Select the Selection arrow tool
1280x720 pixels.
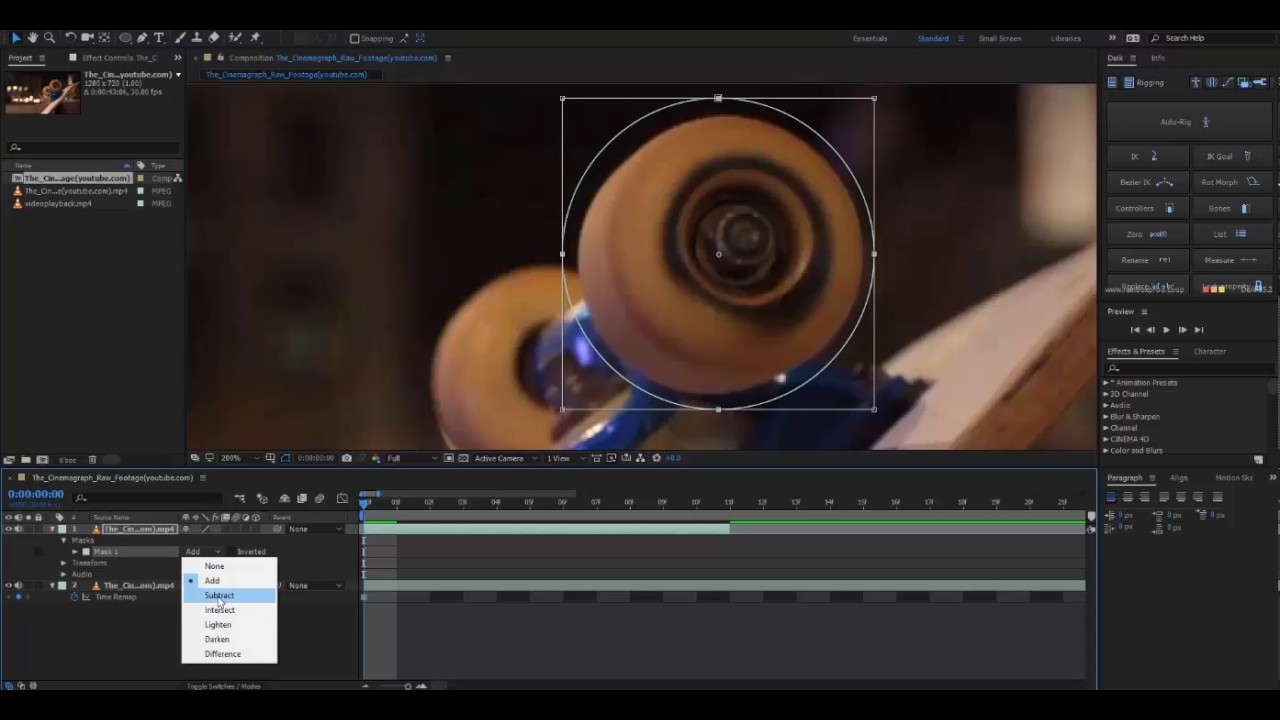(x=16, y=38)
